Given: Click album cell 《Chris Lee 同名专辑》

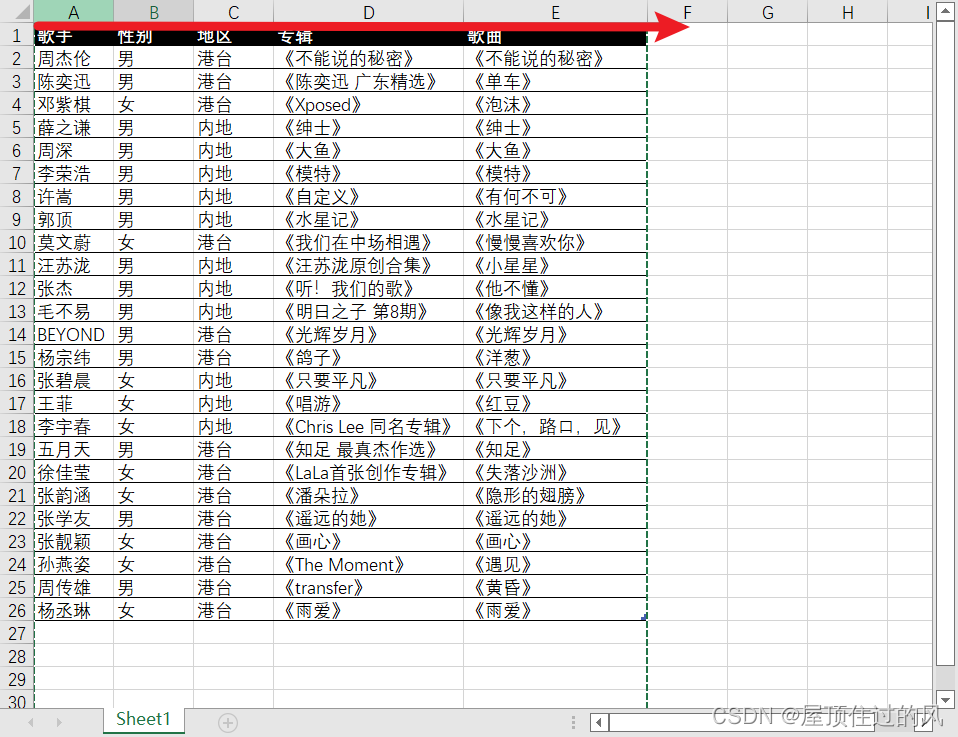Looking at the screenshot, I should coord(368,427).
